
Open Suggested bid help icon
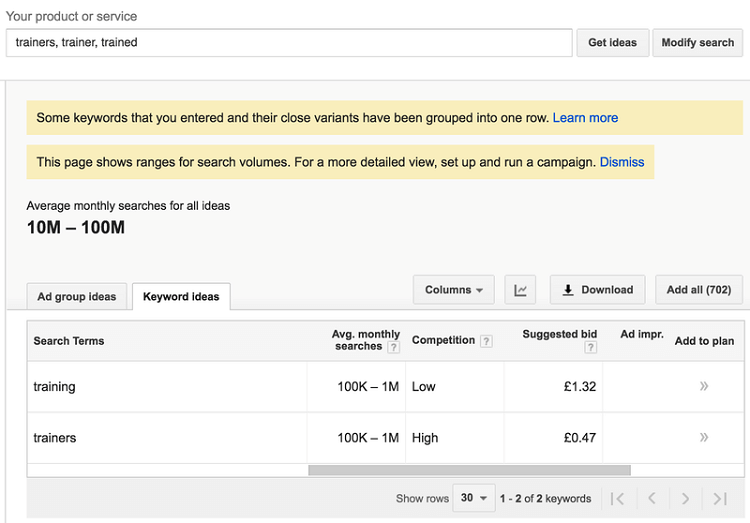coord(591,347)
